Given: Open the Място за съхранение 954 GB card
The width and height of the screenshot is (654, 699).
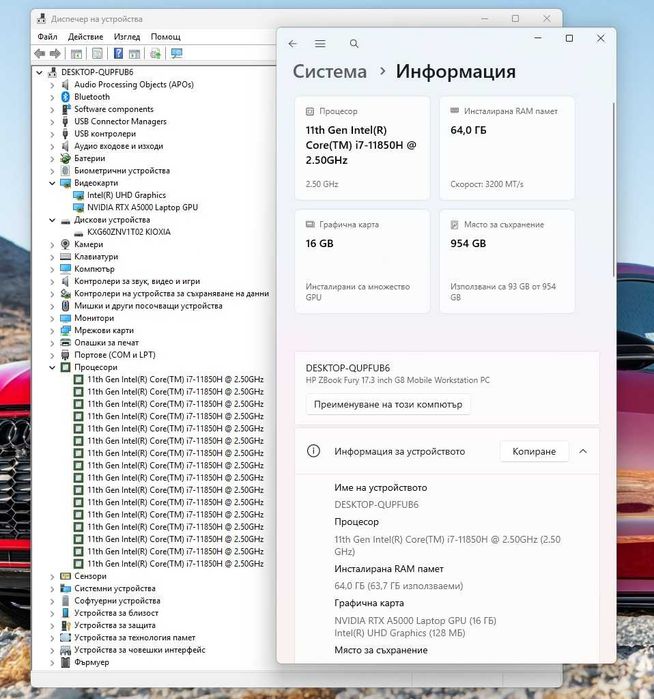Looking at the screenshot, I should coord(507,261).
